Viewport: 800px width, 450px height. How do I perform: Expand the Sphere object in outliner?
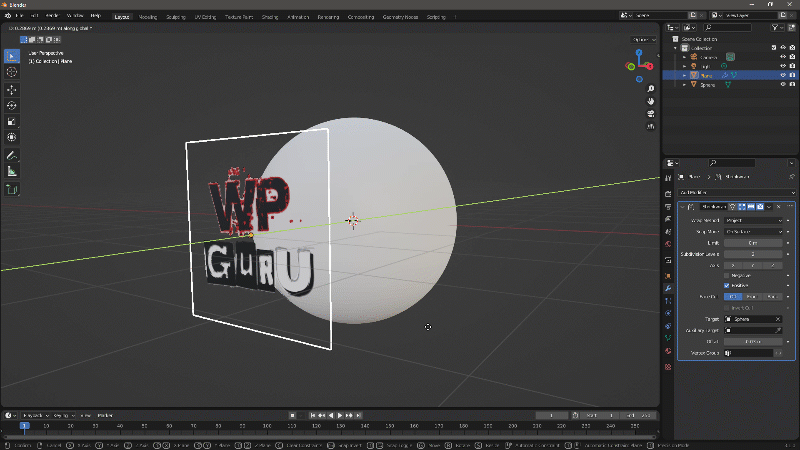click(x=685, y=85)
